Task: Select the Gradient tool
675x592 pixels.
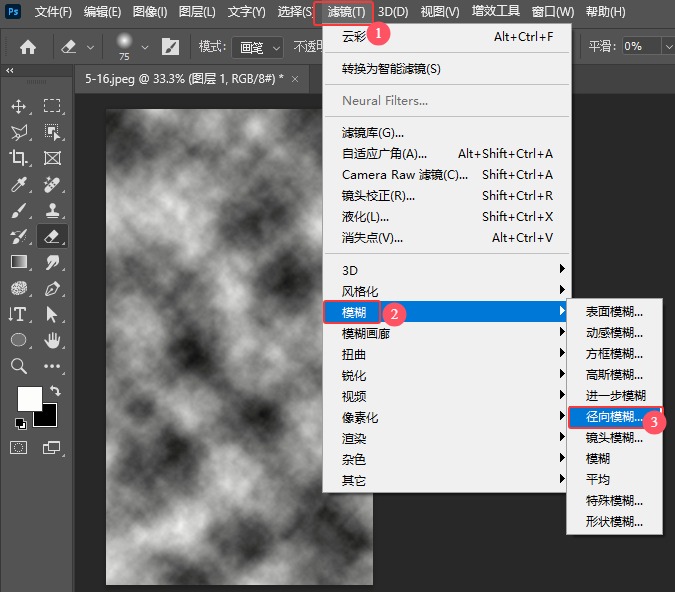Action: (19, 262)
